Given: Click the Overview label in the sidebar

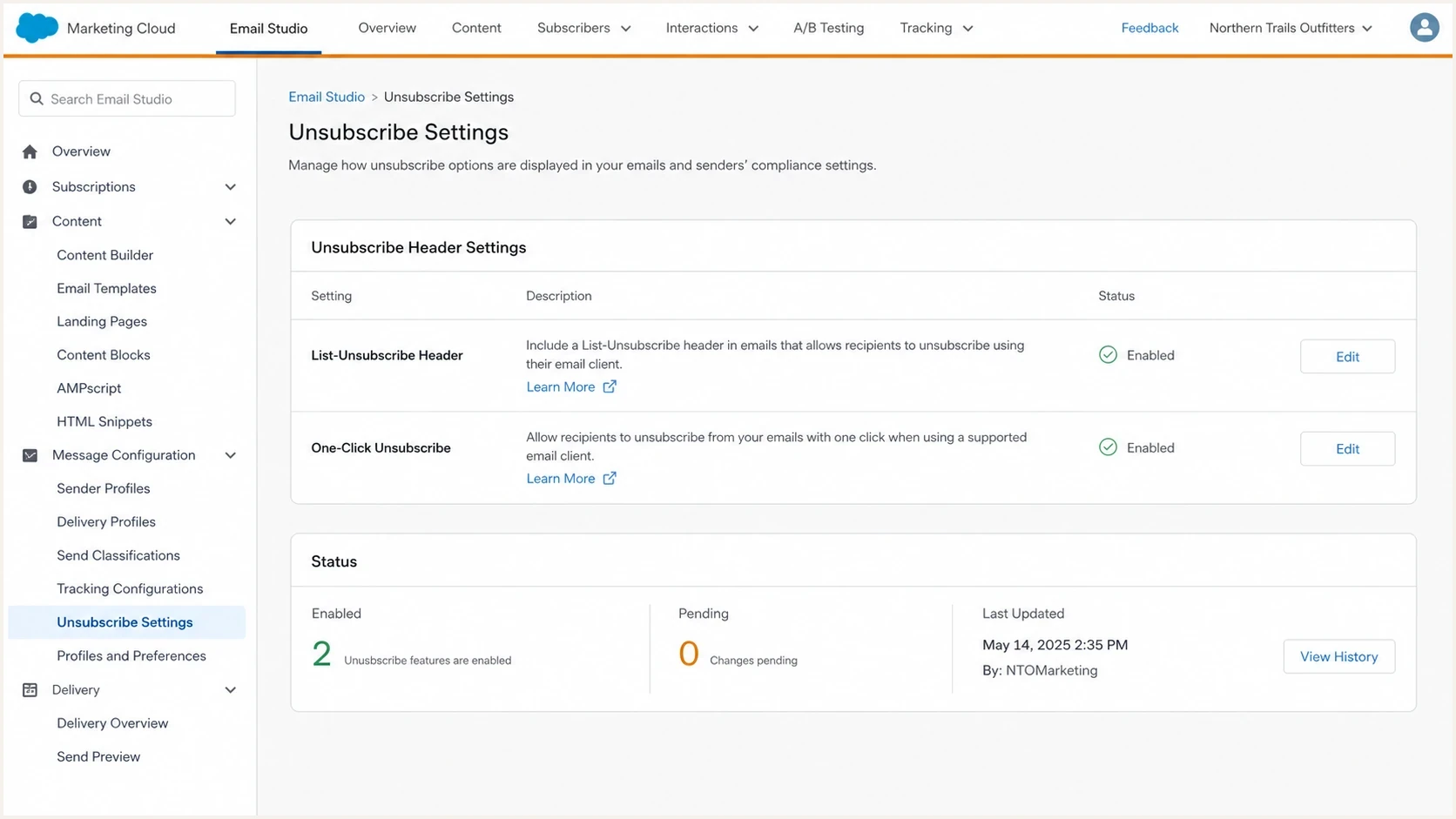Looking at the screenshot, I should coord(81,151).
